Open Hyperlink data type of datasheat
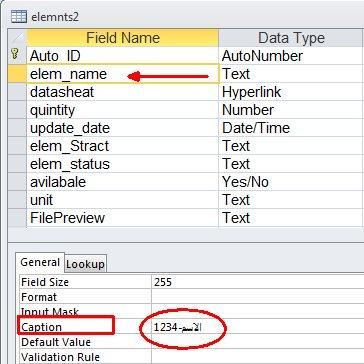The image size is (364, 364). (291, 92)
